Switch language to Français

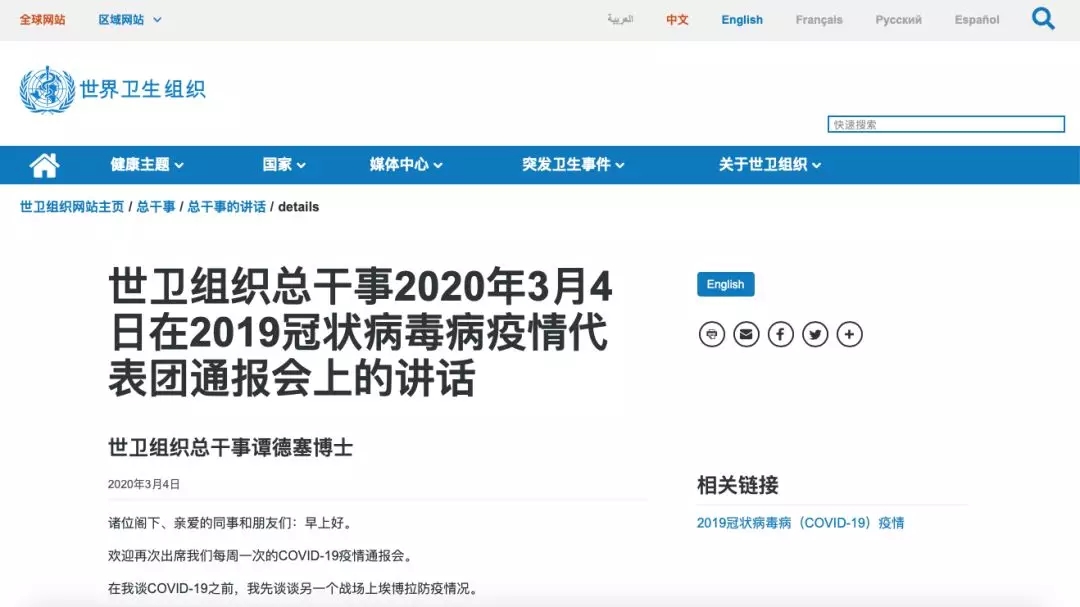point(819,20)
